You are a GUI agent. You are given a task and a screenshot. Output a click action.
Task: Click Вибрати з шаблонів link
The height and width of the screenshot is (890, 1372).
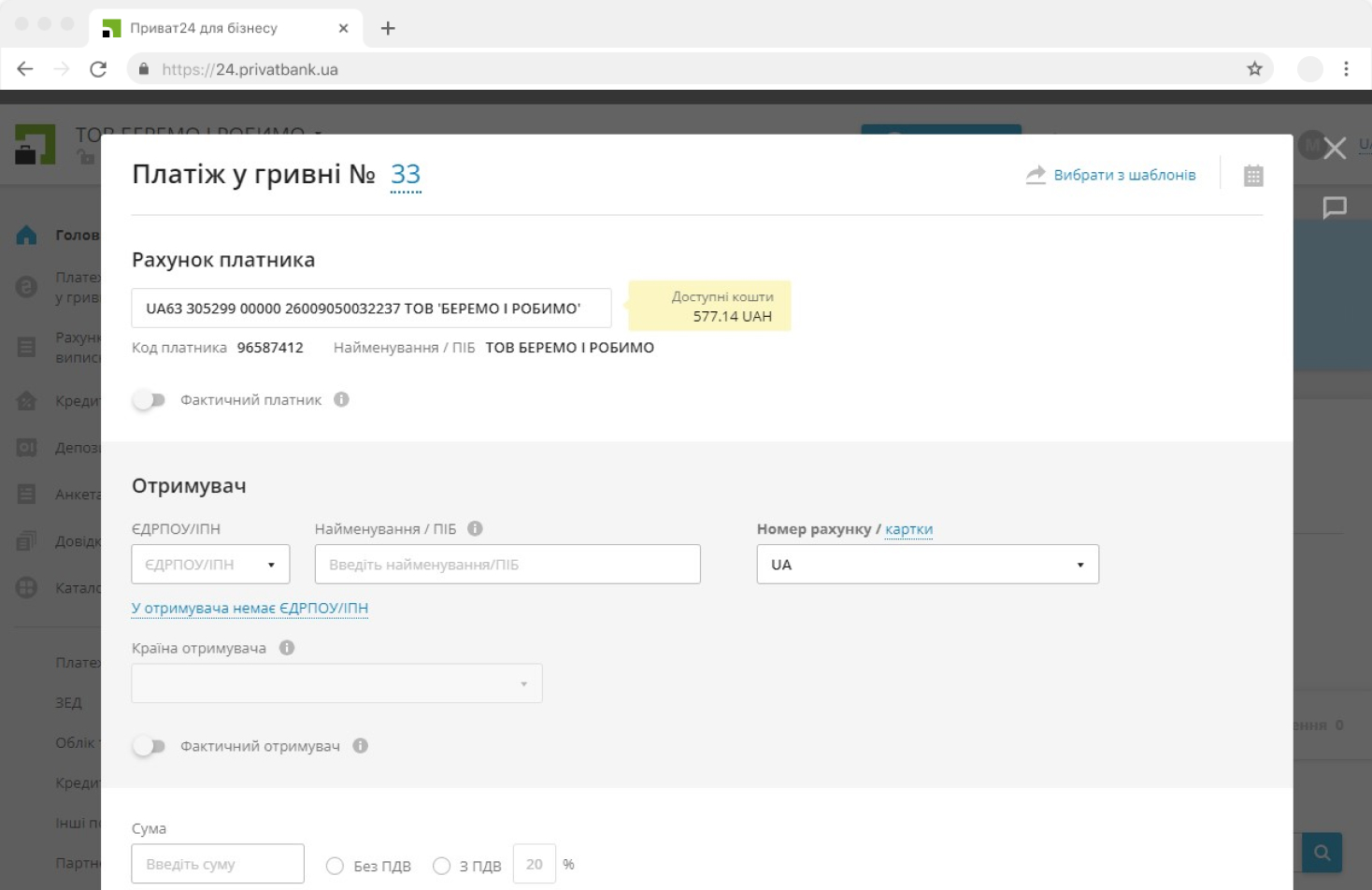click(x=1123, y=175)
